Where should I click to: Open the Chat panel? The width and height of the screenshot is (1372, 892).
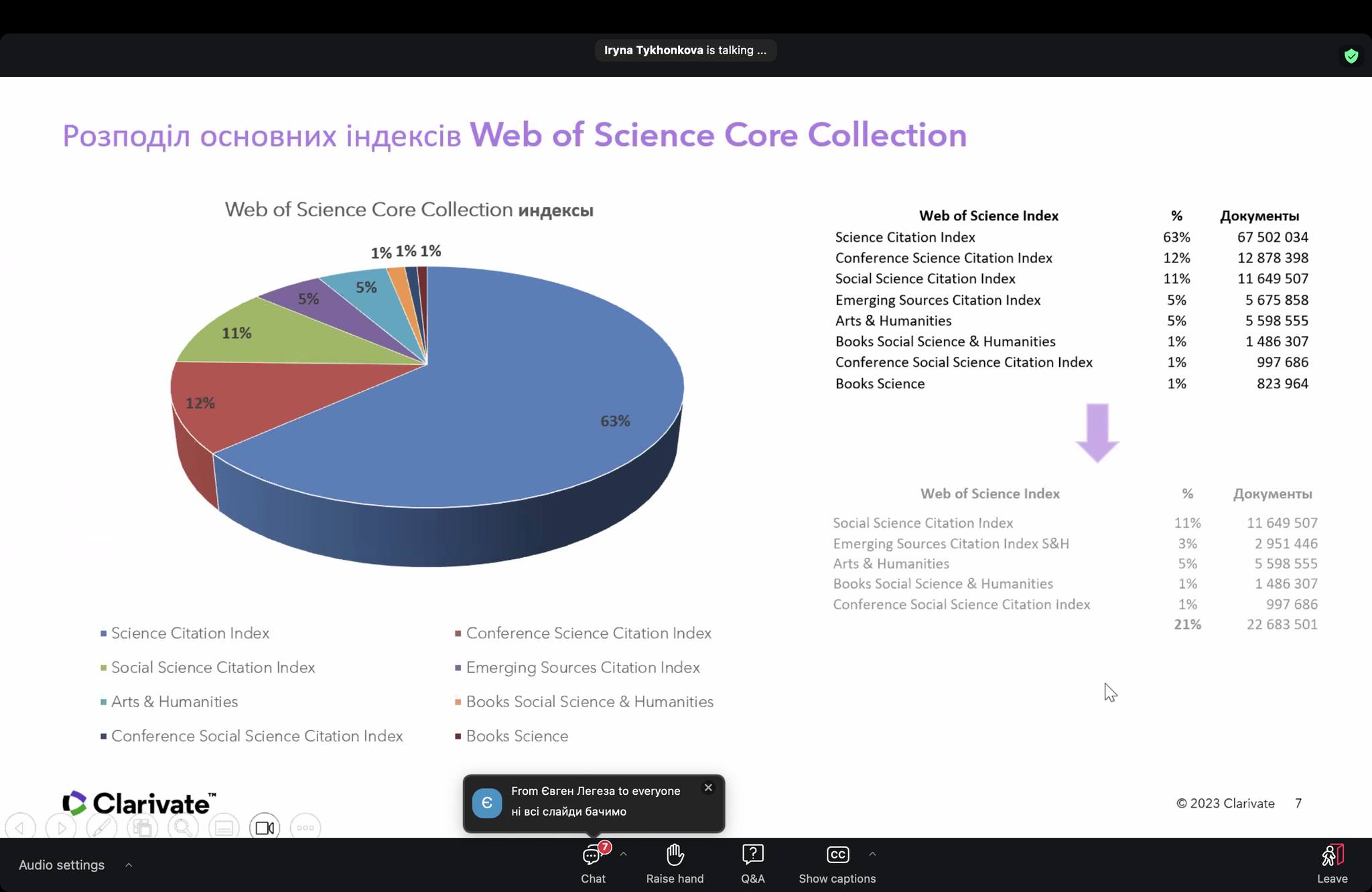click(x=593, y=864)
